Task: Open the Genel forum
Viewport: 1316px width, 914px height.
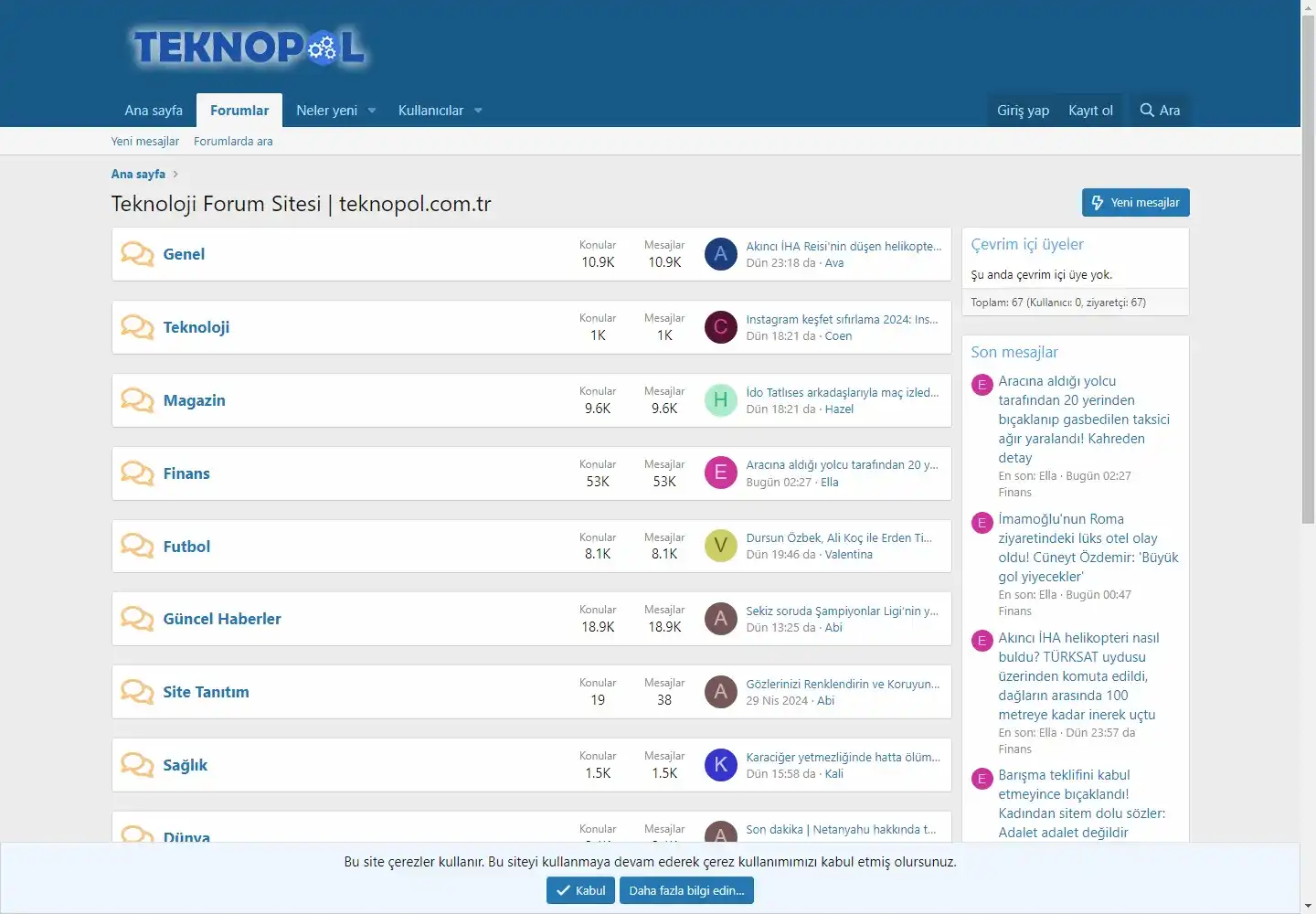Action: pos(184,254)
